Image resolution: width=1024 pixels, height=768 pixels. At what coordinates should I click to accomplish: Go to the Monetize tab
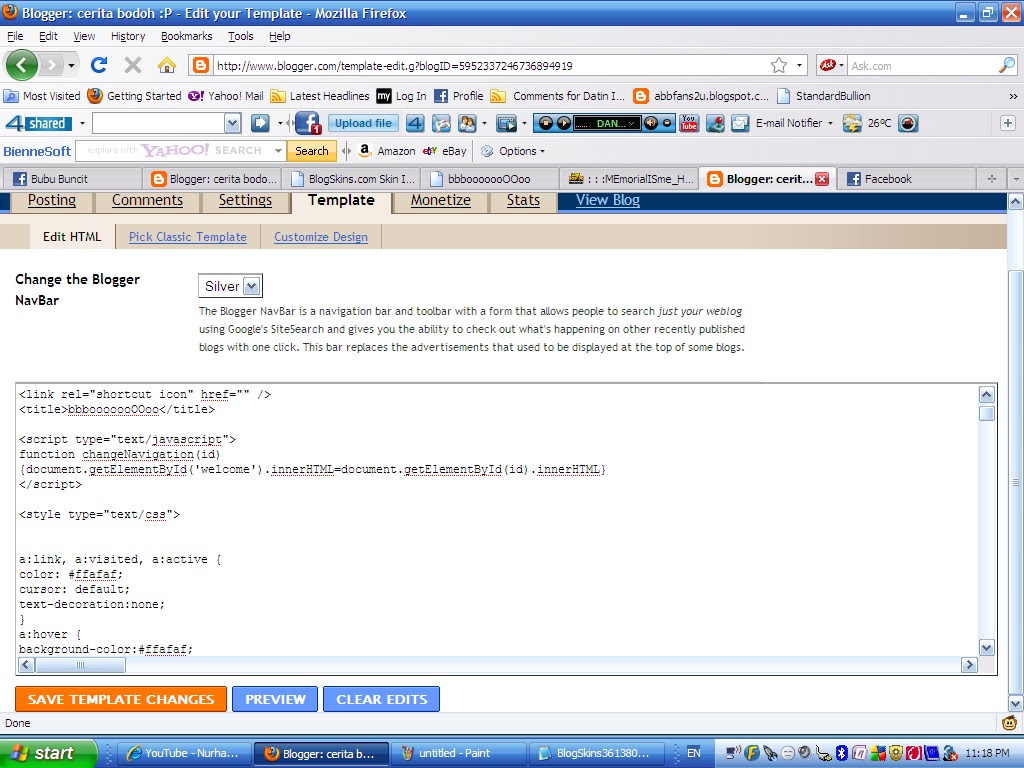click(441, 200)
